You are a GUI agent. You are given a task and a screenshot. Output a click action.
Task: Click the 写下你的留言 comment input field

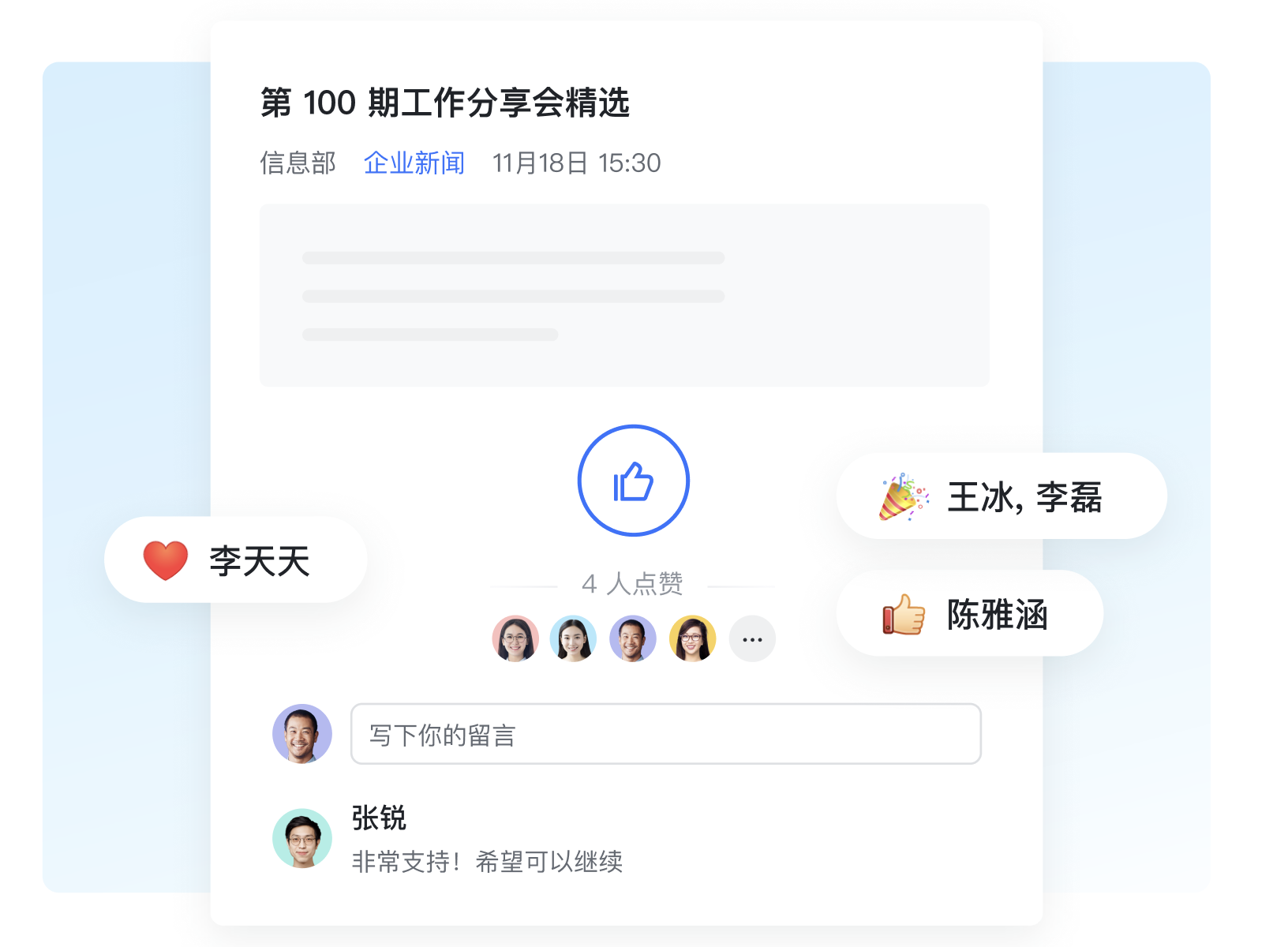coord(666,734)
